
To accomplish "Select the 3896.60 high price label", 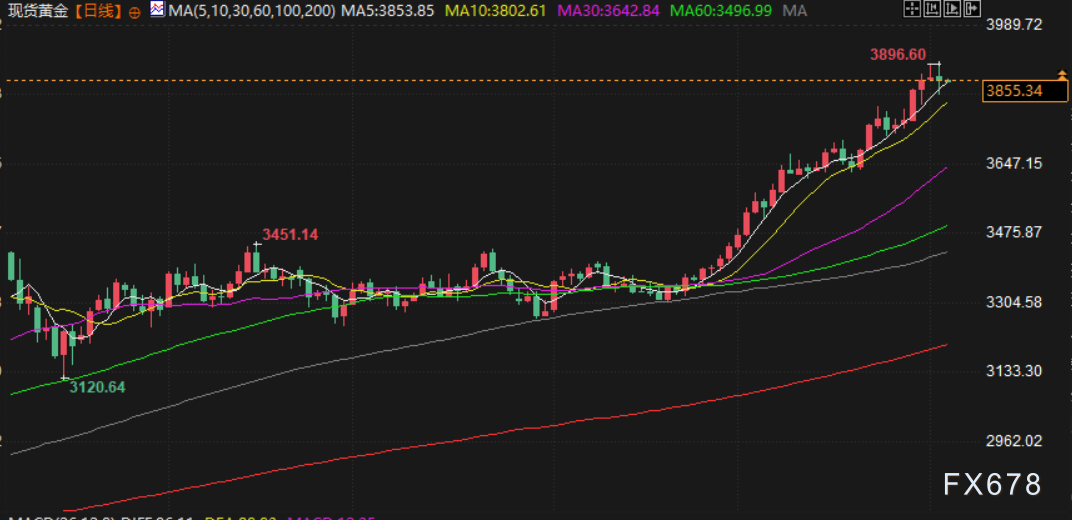I will pos(897,55).
